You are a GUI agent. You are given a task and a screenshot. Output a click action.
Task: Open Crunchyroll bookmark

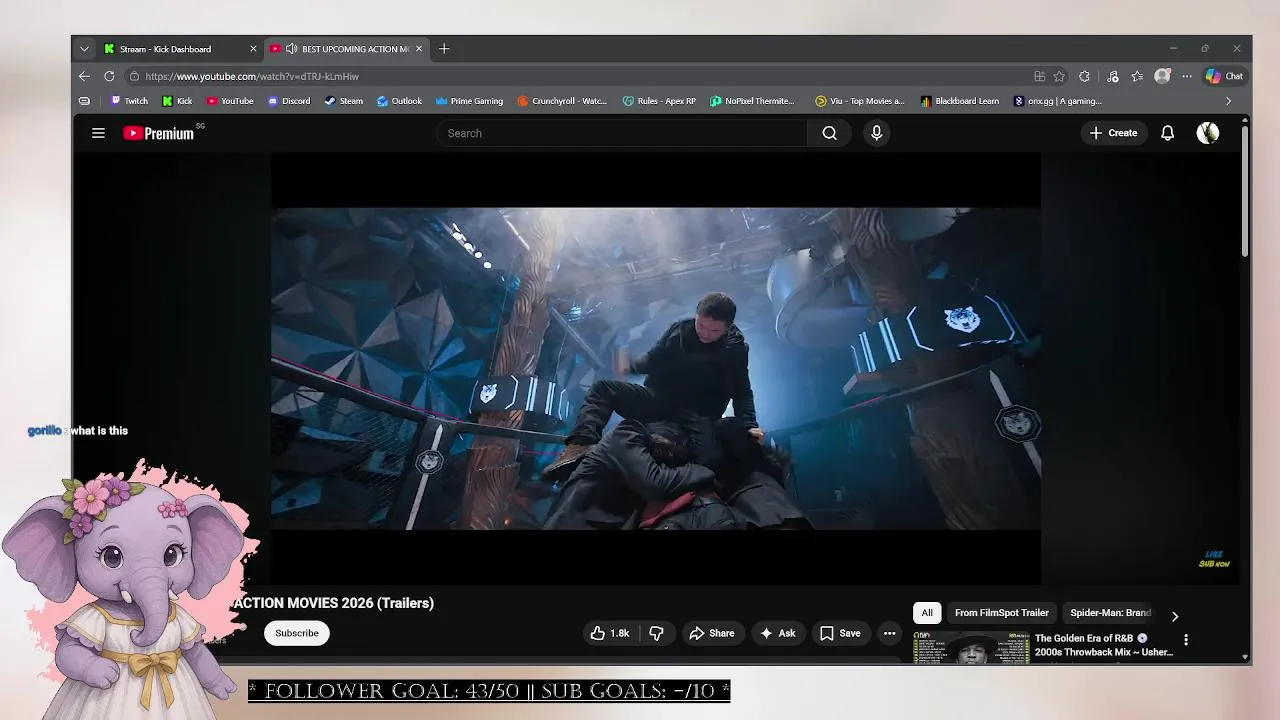tap(562, 101)
